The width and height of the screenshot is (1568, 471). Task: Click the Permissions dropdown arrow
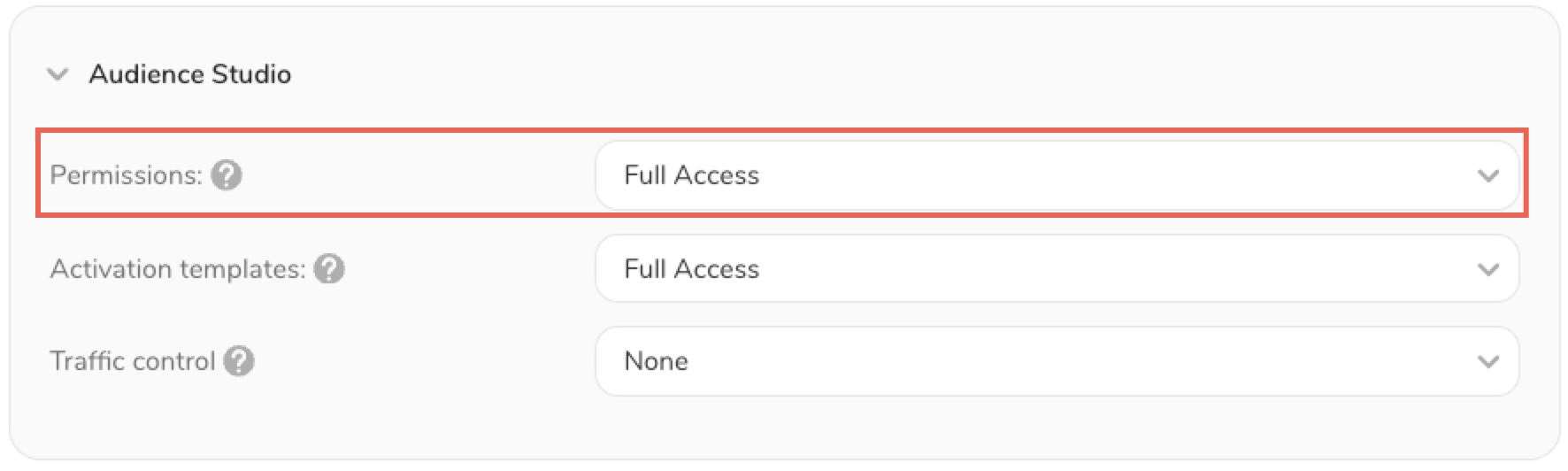[1487, 176]
